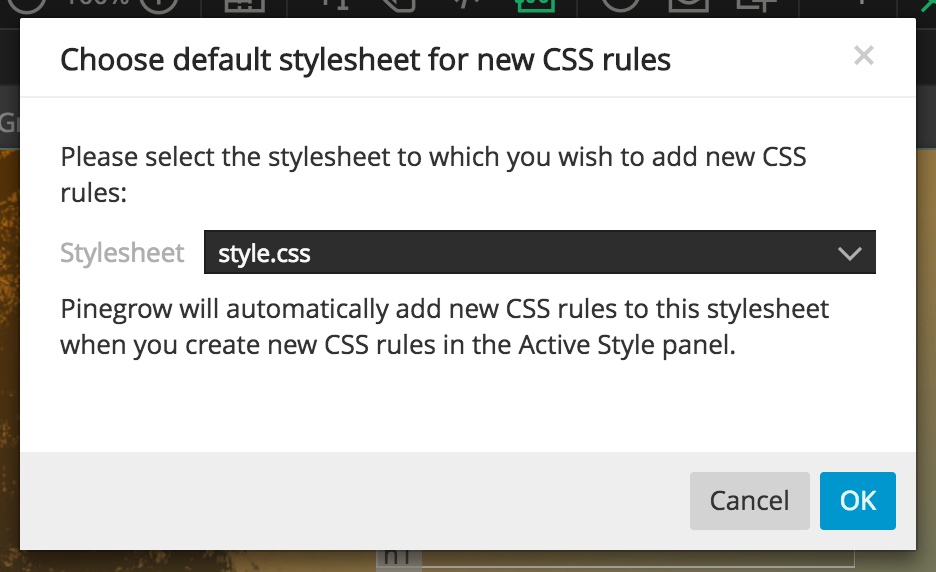Open the style.css stylesheet dropdown
The width and height of the screenshot is (936, 572).
(x=540, y=252)
